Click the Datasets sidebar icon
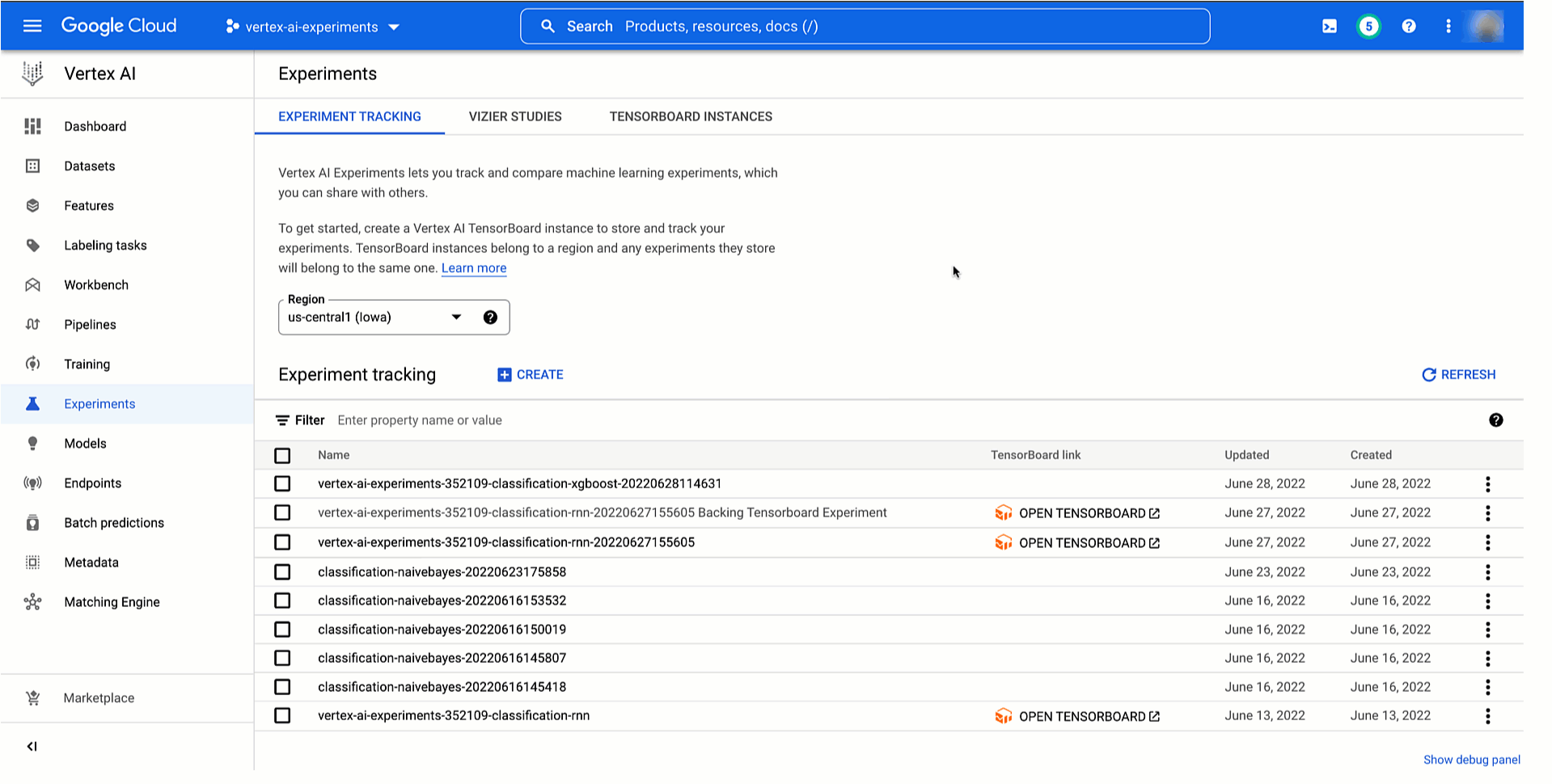 (32, 166)
